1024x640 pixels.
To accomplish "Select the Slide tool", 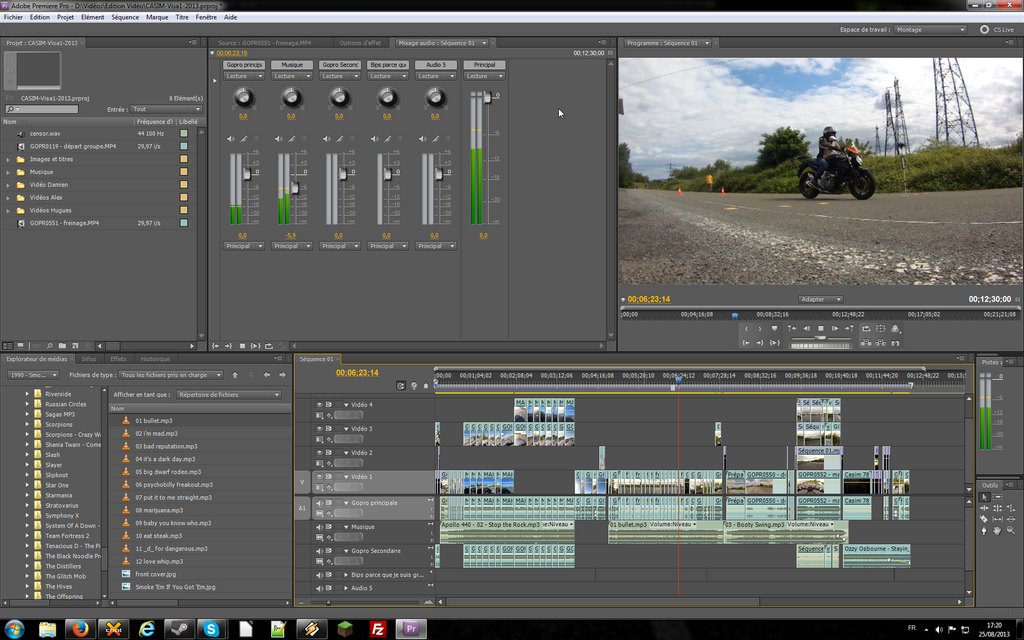I will click(x=1011, y=519).
